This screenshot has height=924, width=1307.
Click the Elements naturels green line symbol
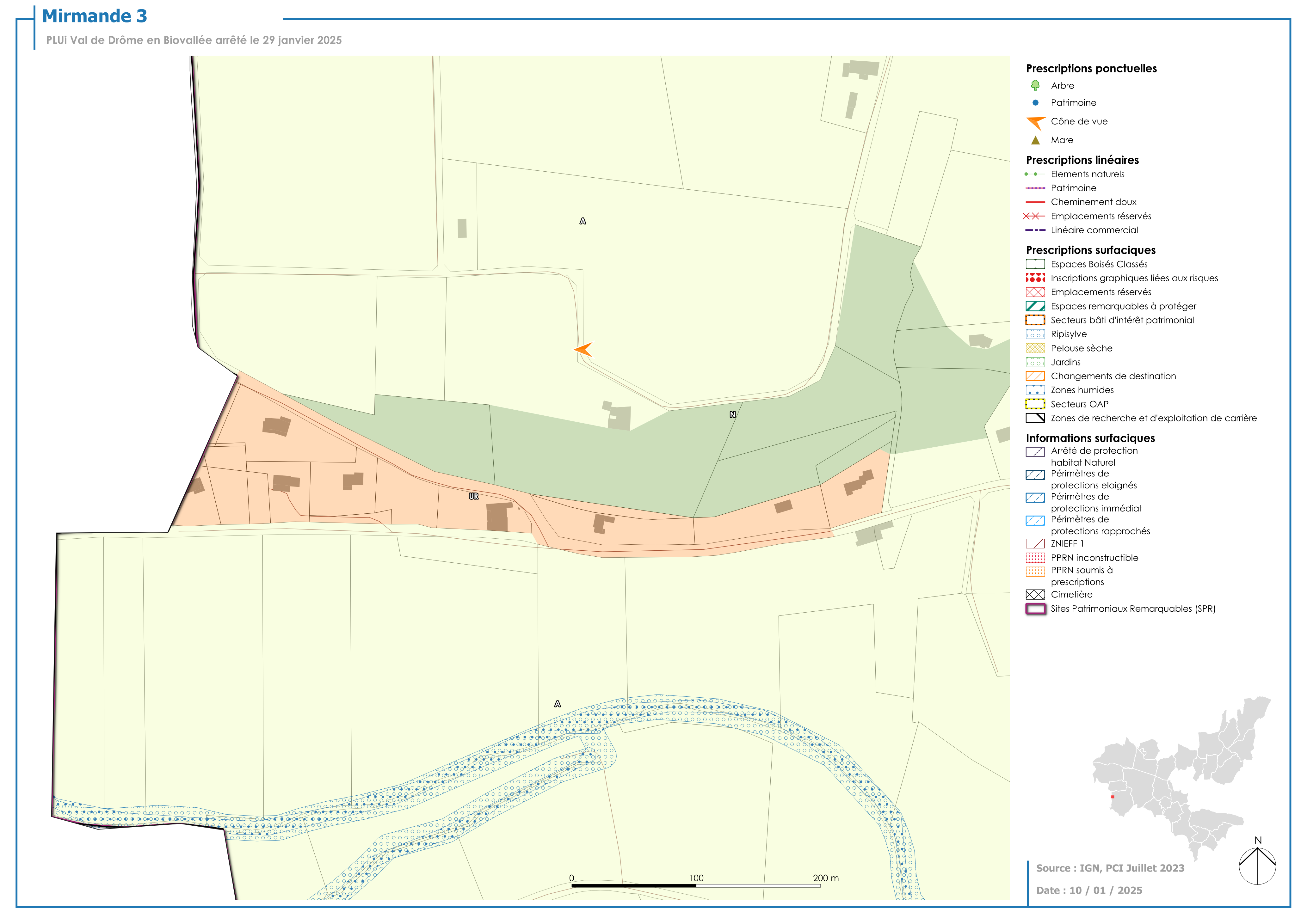pyautogui.click(x=1035, y=174)
